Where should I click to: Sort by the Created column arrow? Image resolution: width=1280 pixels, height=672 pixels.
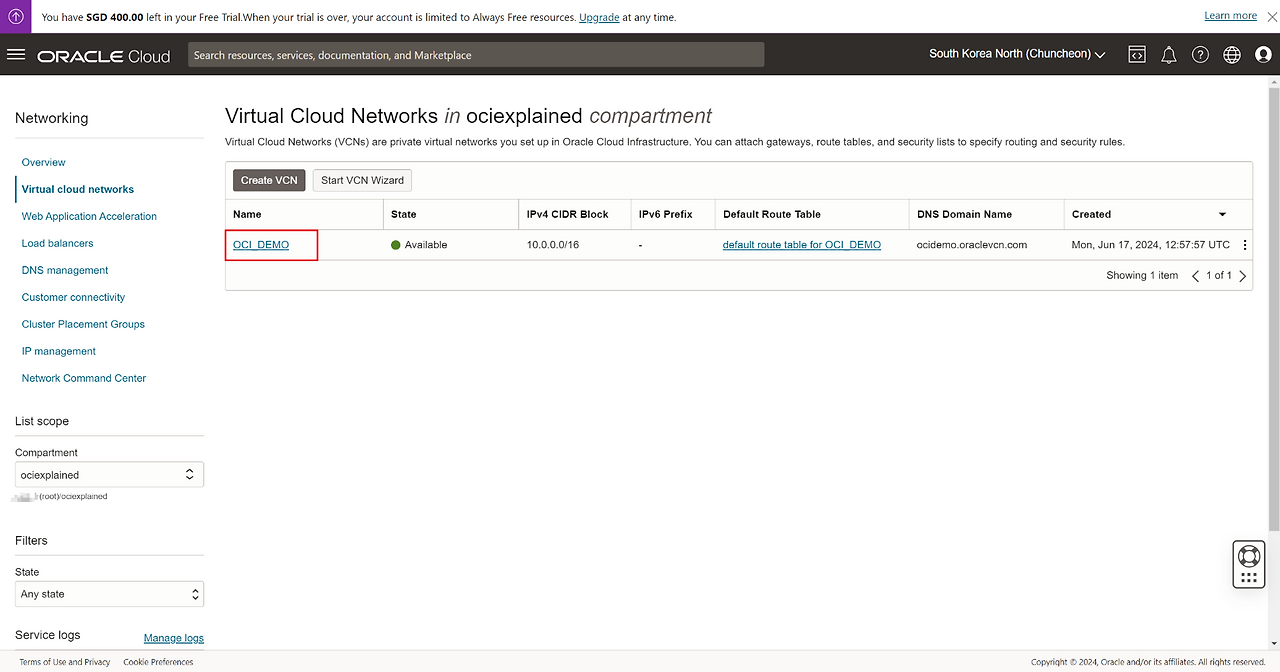click(1222, 214)
